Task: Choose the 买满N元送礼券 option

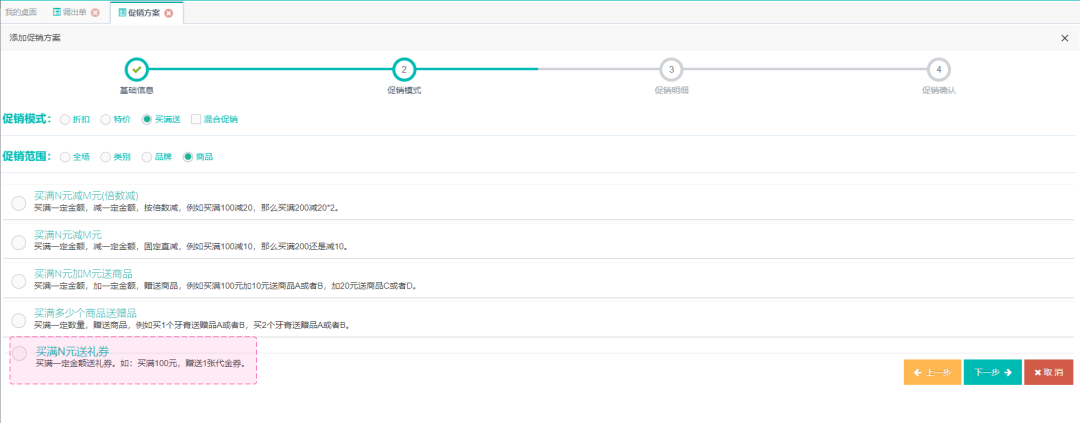Action: click(19, 354)
